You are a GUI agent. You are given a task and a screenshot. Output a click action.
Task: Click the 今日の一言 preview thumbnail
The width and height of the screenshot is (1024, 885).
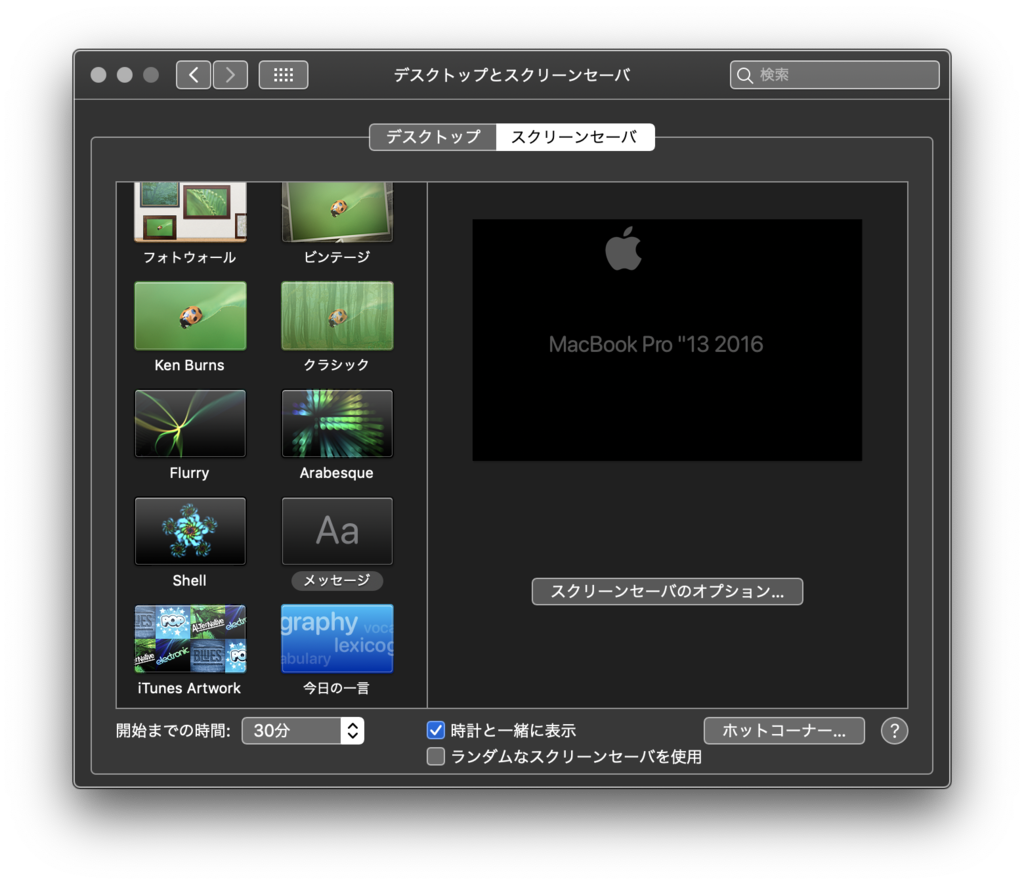pyautogui.click(x=336, y=638)
